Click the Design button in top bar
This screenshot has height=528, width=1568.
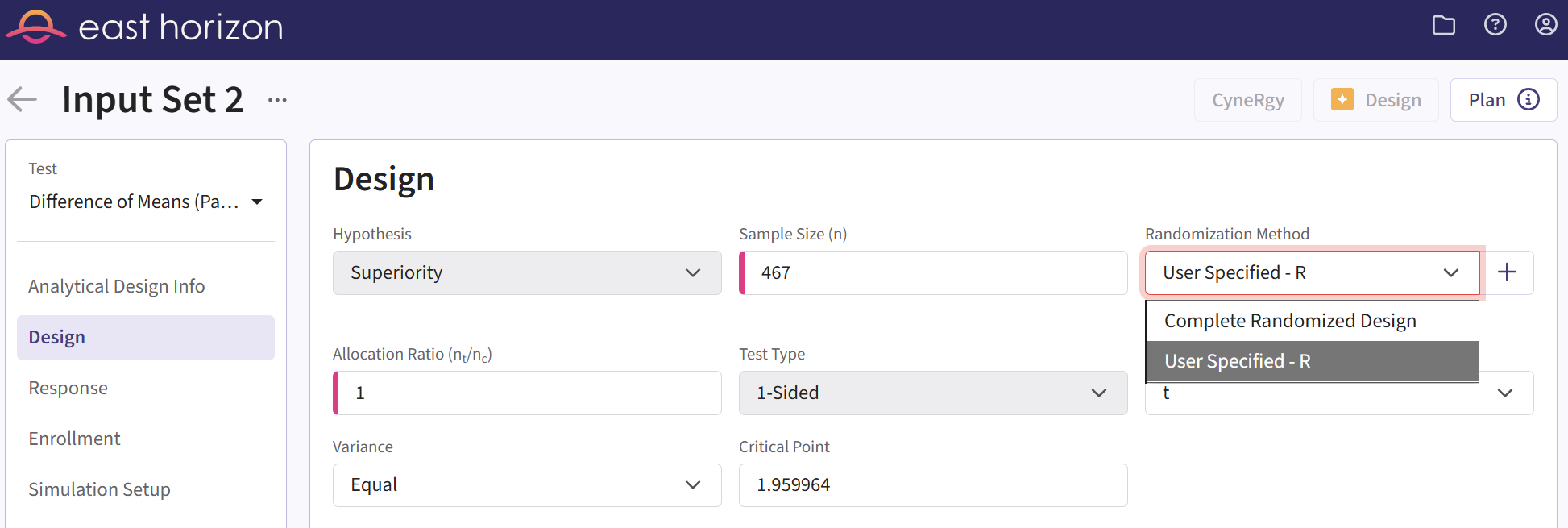1375,100
